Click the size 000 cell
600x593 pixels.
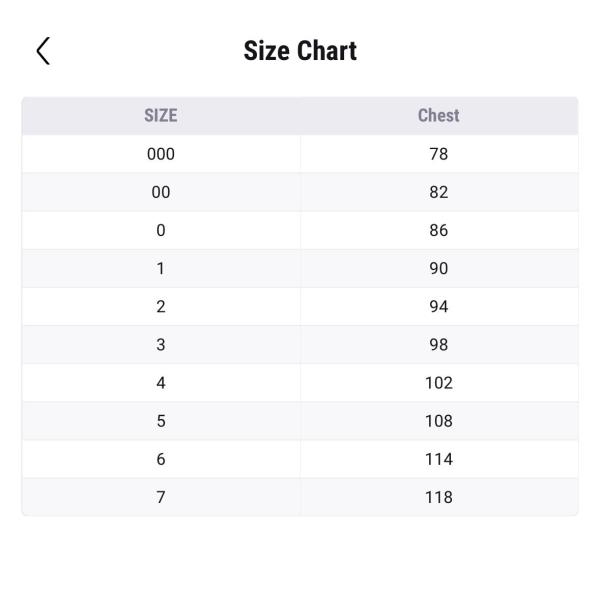pos(160,154)
